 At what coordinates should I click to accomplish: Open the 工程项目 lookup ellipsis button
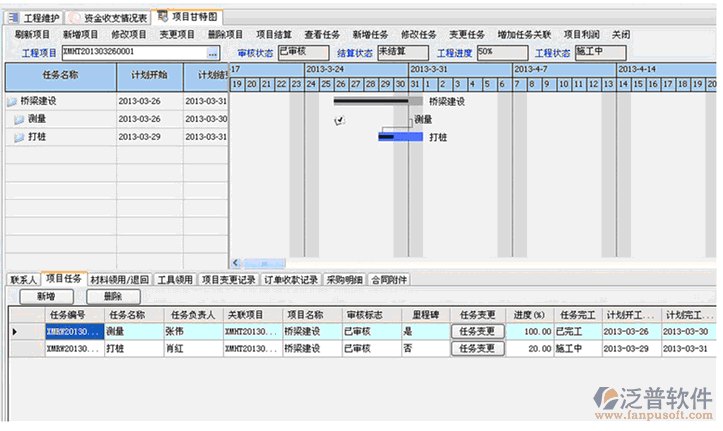click(212, 52)
